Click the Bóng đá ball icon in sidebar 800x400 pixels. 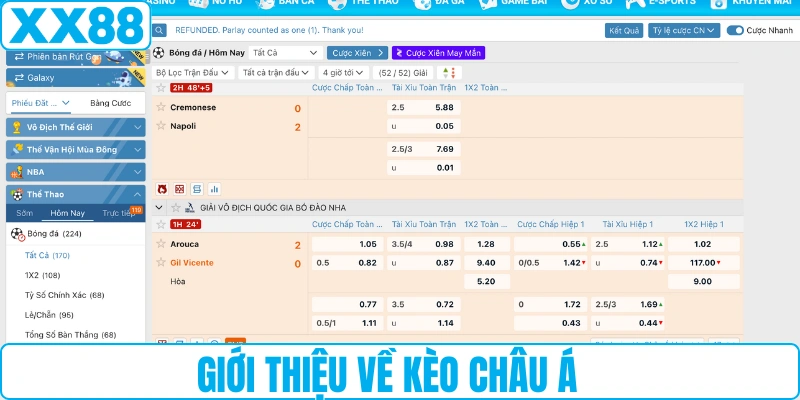point(18,234)
